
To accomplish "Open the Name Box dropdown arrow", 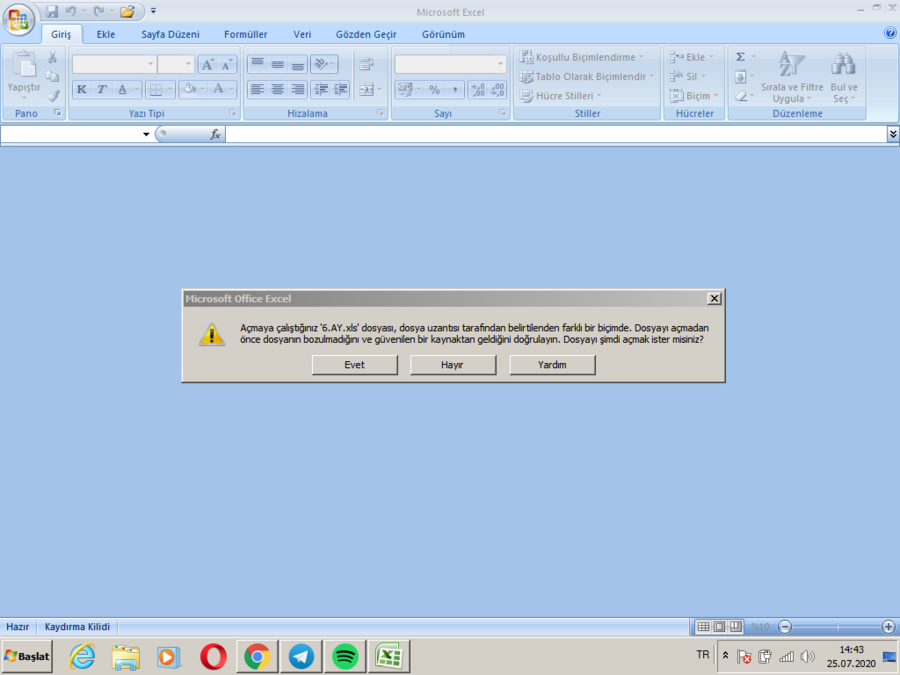I will [146, 134].
